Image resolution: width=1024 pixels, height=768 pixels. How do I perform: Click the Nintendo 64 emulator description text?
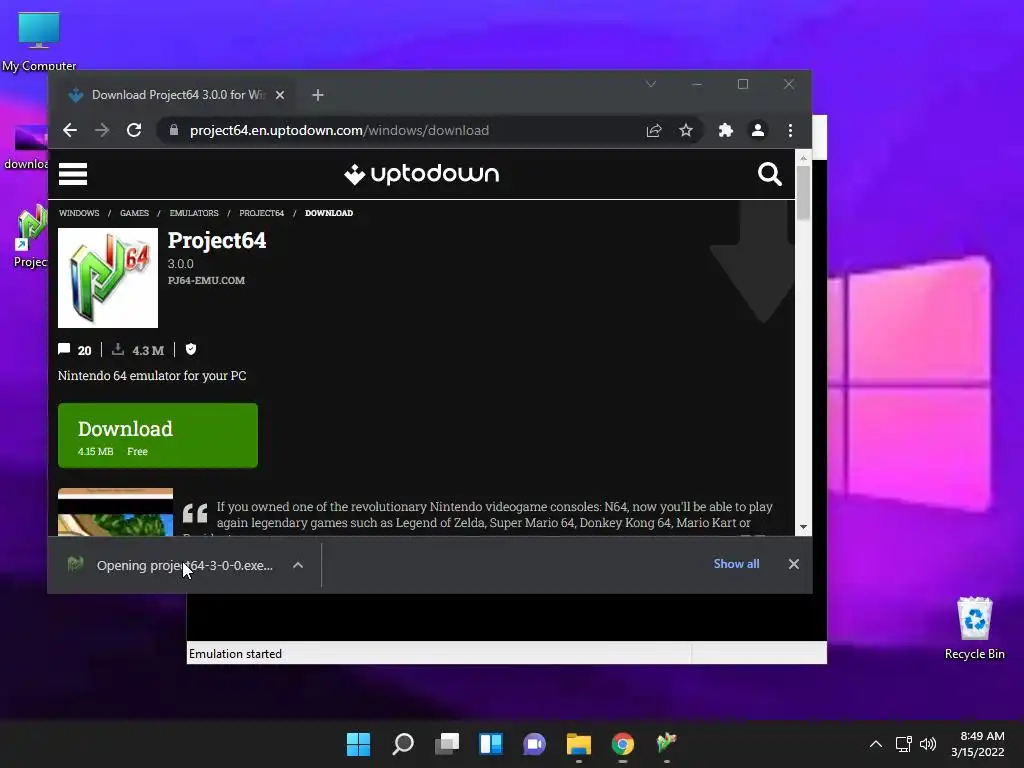click(152, 376)
